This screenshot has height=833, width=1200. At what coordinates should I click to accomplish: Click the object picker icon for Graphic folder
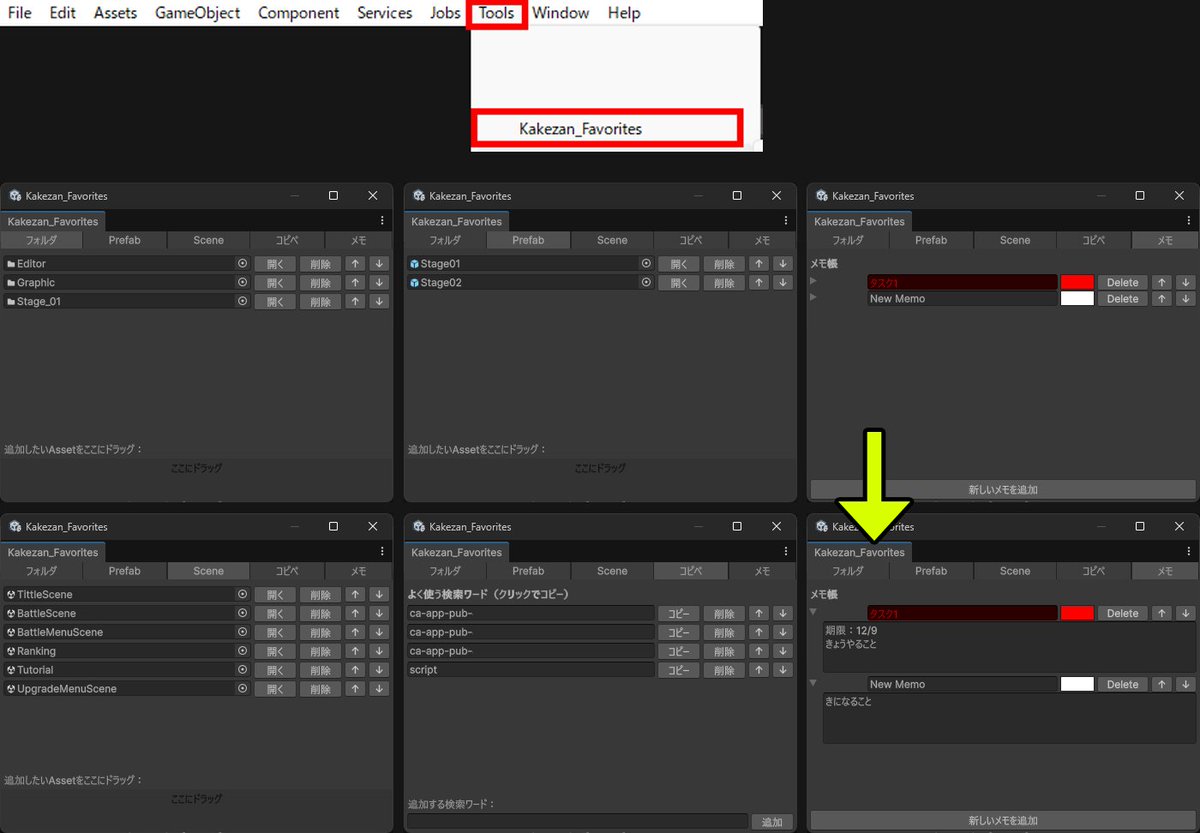click(242, 283)
